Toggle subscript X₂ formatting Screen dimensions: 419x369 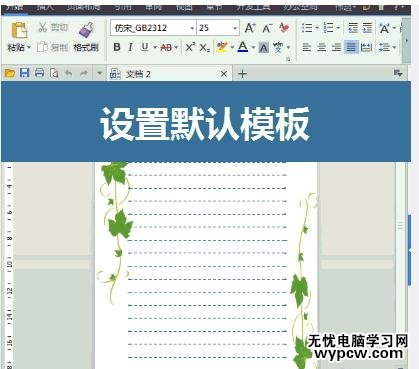coord(205,48)
